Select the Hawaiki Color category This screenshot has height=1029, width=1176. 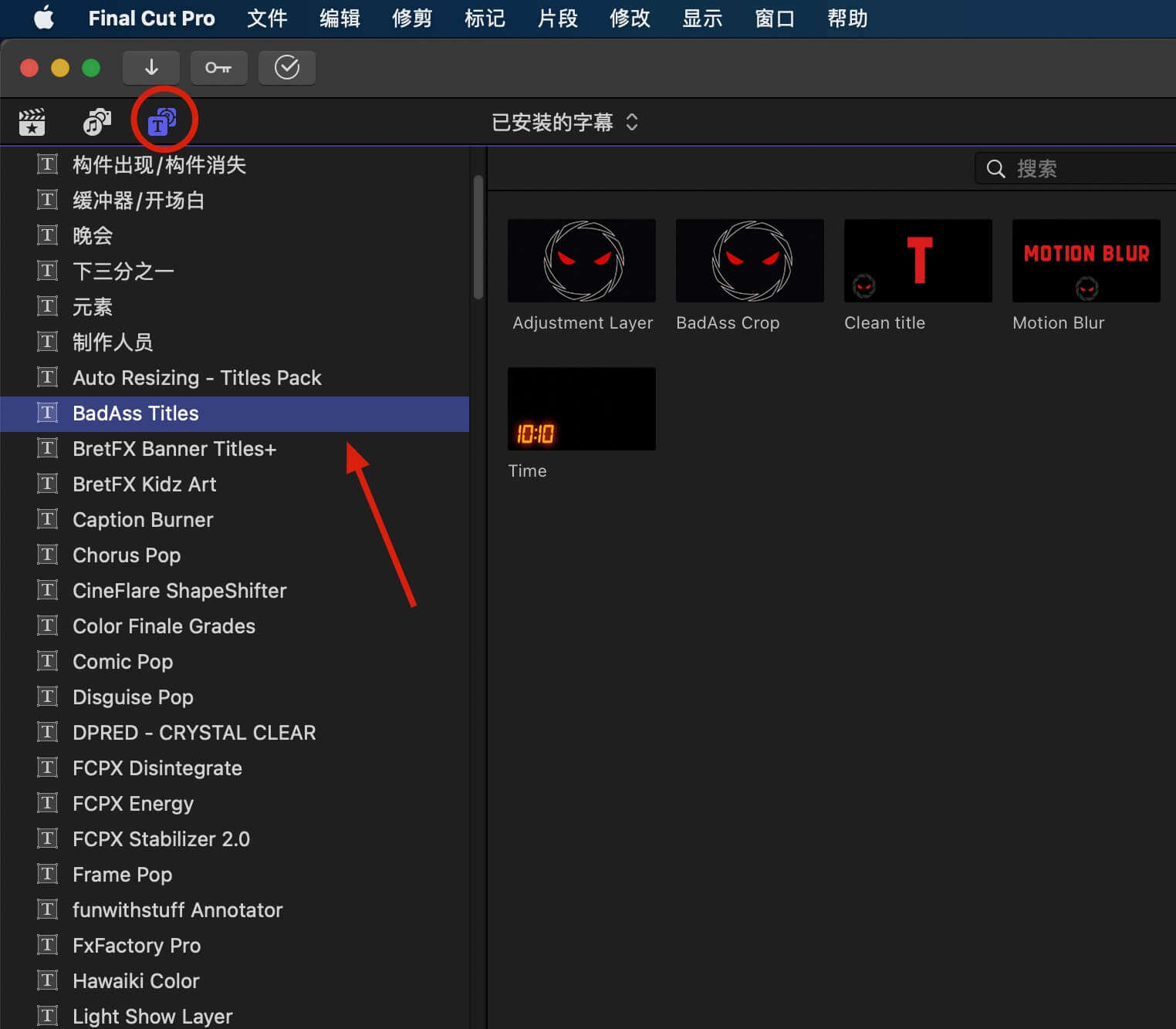235,980
